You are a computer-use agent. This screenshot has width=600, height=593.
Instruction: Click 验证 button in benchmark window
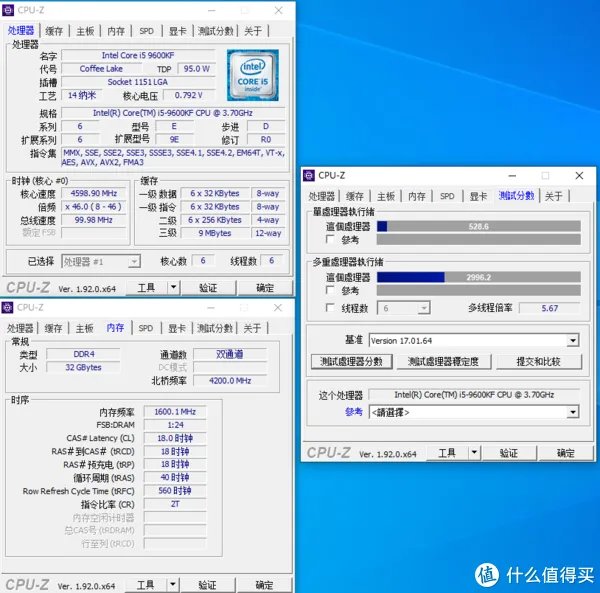click(x=509, y=453)
